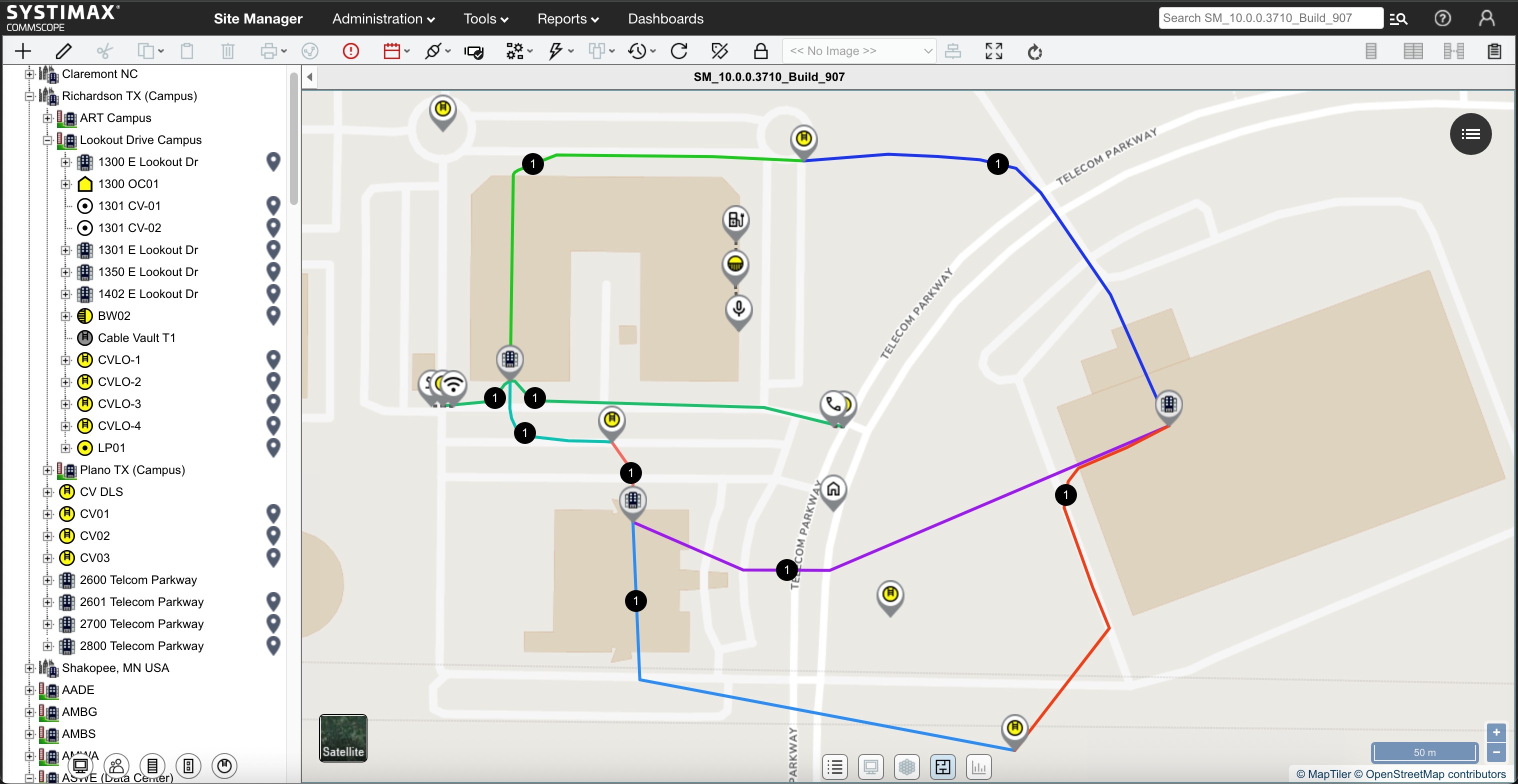Go to Dashboards
This screenshot has width=1518, height=784.
tap(665, 19)
